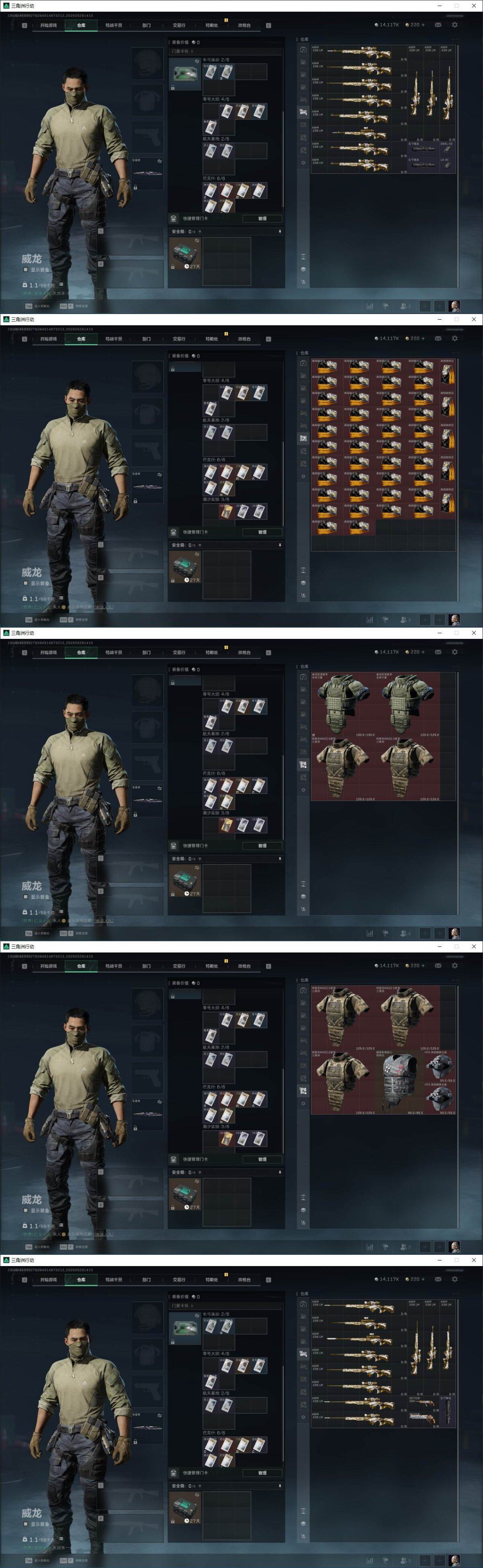Viewport: 483px width, 1568px height.
Task: Four-vests window: swap icon on safe box
Action: pos(197,868)
